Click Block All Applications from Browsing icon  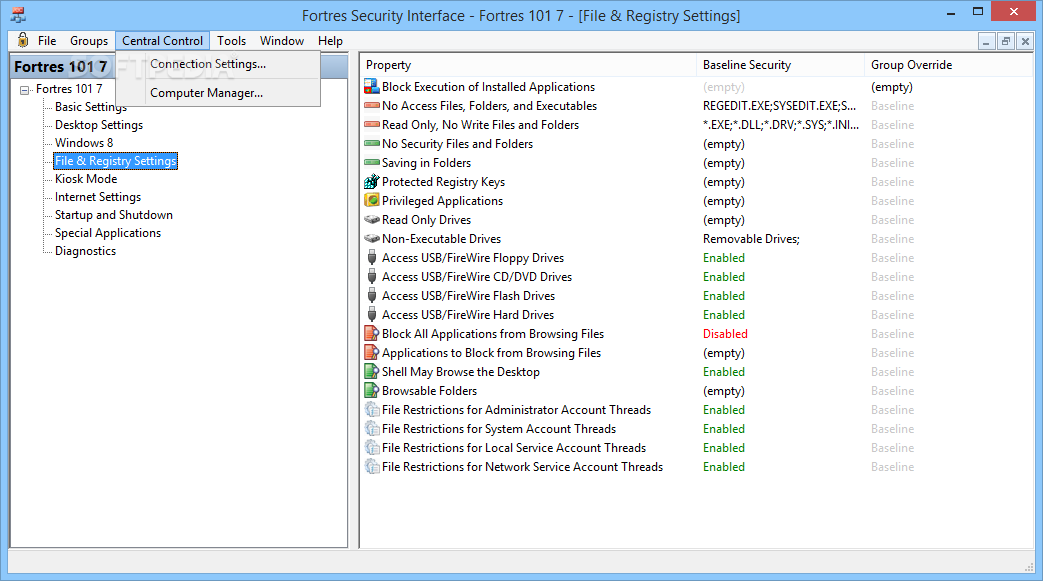click(372, 333)
